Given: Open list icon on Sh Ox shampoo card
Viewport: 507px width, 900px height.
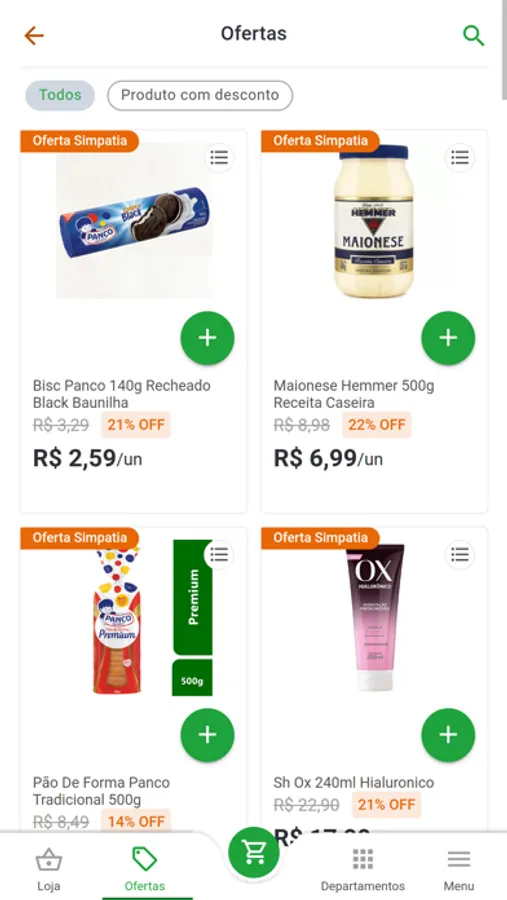Looking at the screenshot, I should click(x=459, y=554).
